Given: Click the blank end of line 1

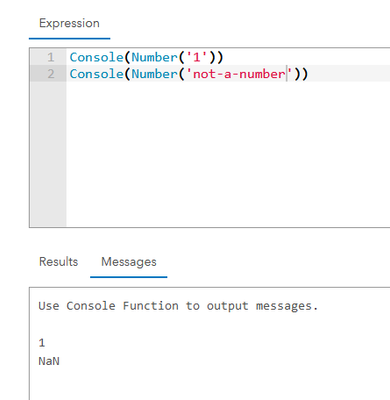Looking at the screenshot, I should coord(307,57).
